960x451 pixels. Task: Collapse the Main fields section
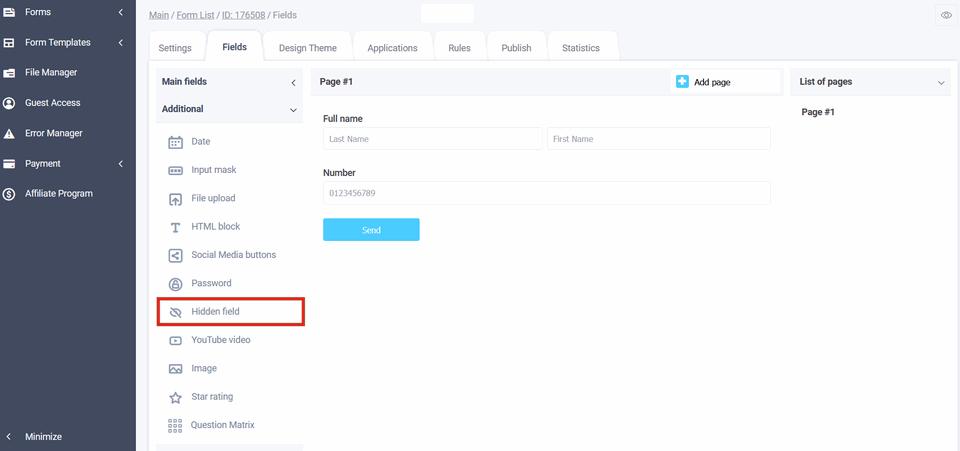[293, 82]
